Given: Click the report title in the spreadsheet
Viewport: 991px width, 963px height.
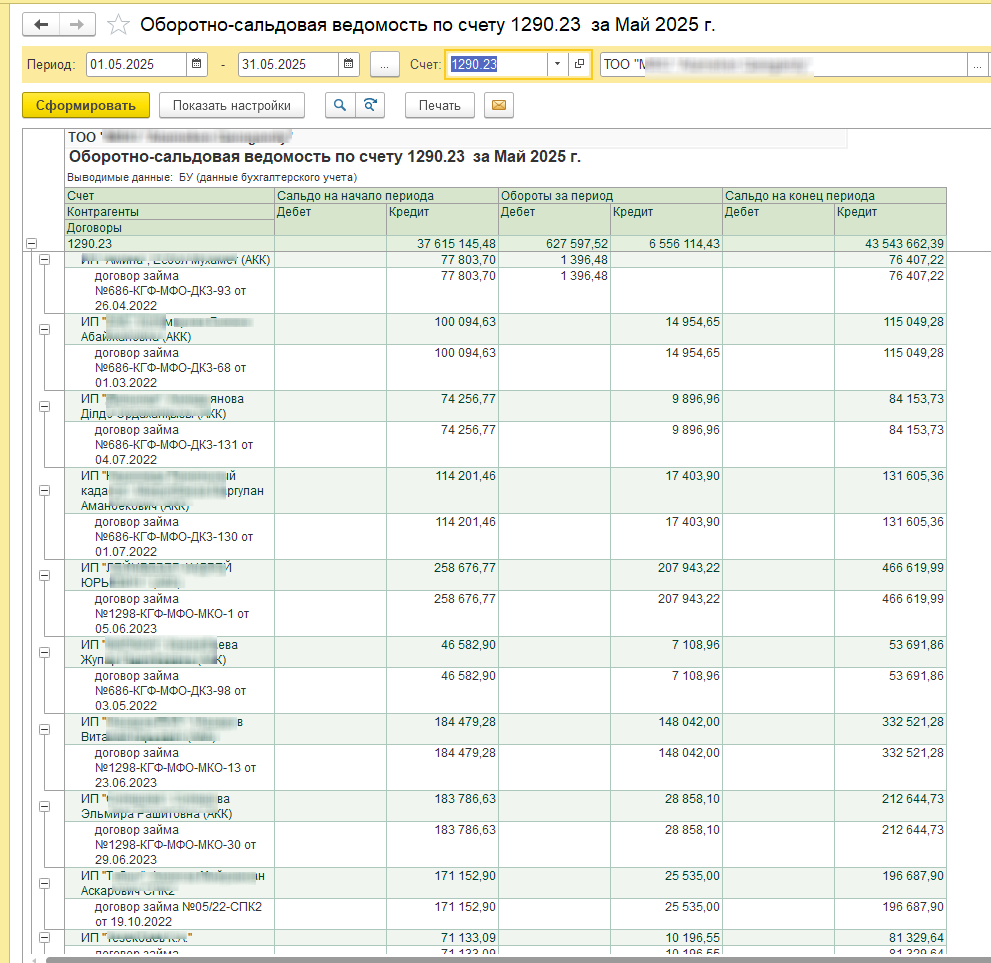Looking at the screenshot, I should click(324, 157).
